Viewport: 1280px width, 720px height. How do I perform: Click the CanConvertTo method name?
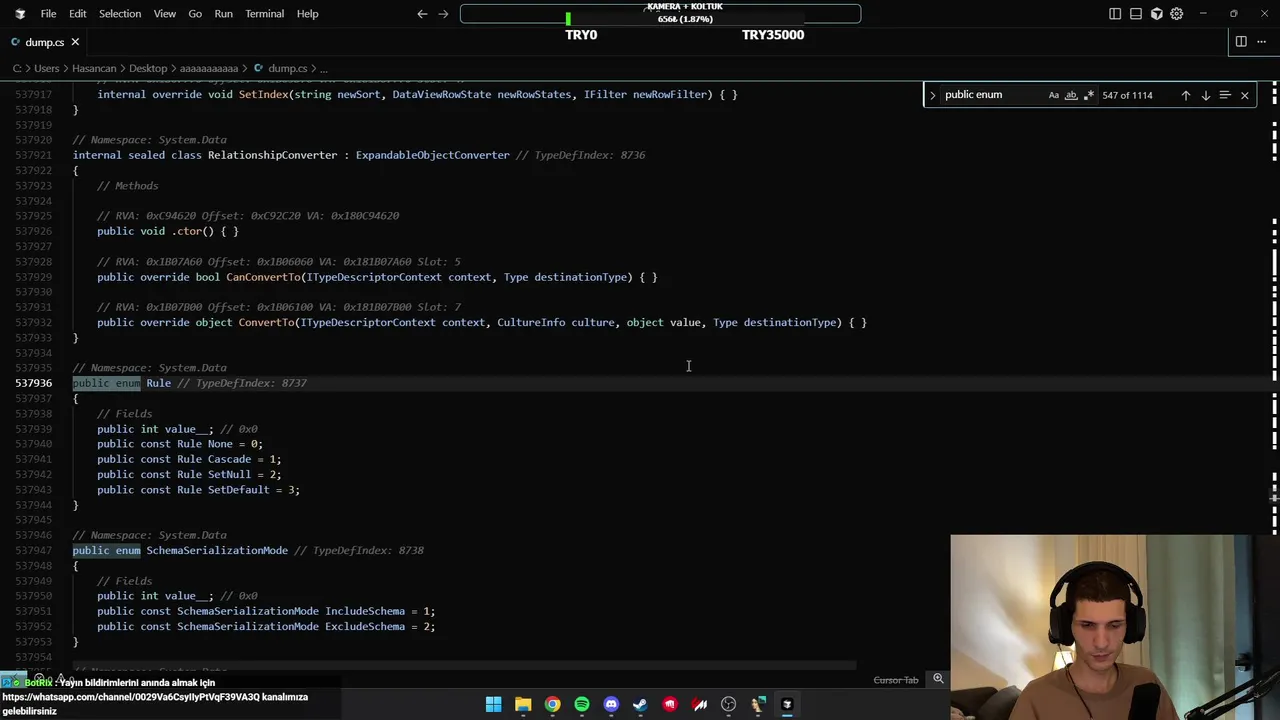click(263, 277)
